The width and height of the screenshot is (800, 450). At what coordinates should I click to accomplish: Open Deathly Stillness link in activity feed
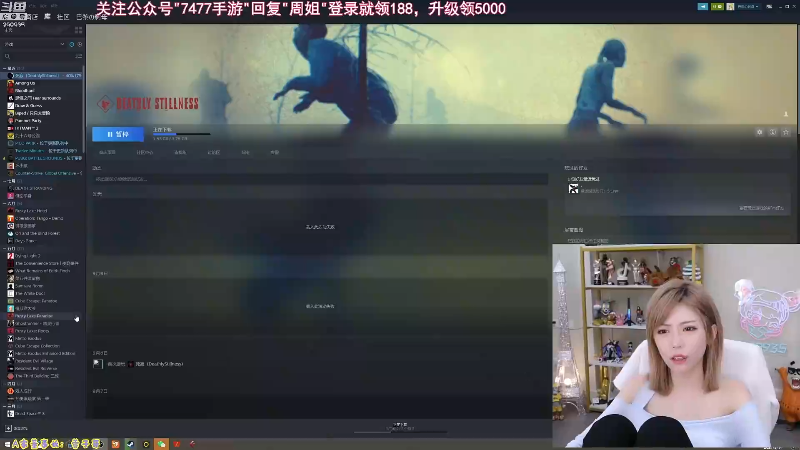coord(160,364)
